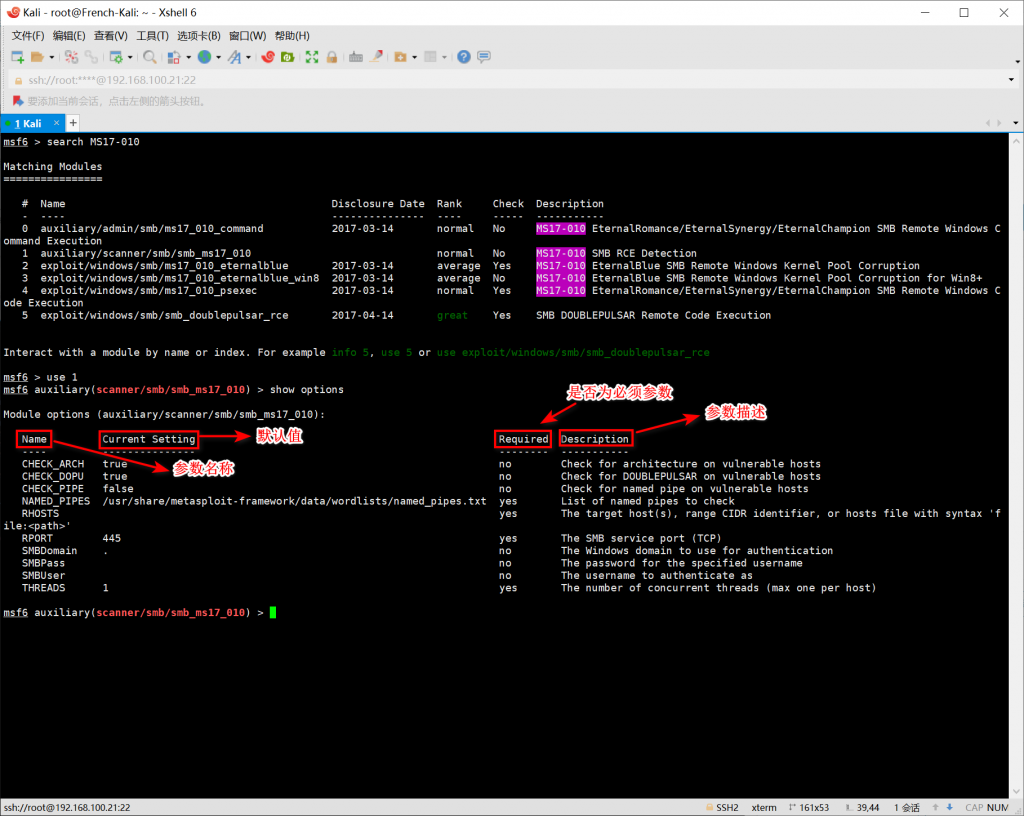1024x816 pixels.
Task: Open the 查看(V) menu
Action: tap(110, 36)
